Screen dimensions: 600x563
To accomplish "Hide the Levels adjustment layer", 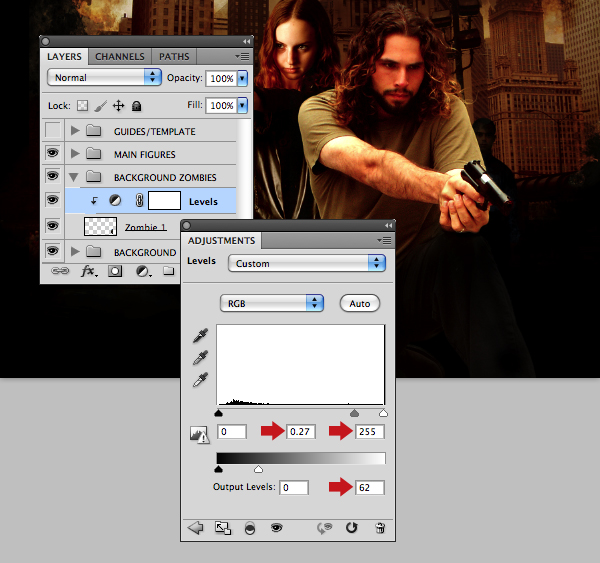I will tap(53, 199).
